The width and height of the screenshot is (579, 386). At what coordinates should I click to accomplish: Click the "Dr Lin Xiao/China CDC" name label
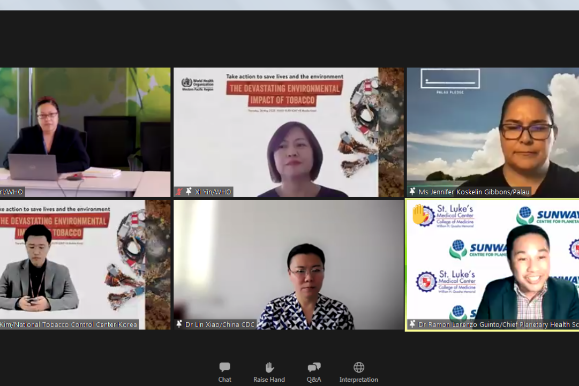[x=220, y=324]
